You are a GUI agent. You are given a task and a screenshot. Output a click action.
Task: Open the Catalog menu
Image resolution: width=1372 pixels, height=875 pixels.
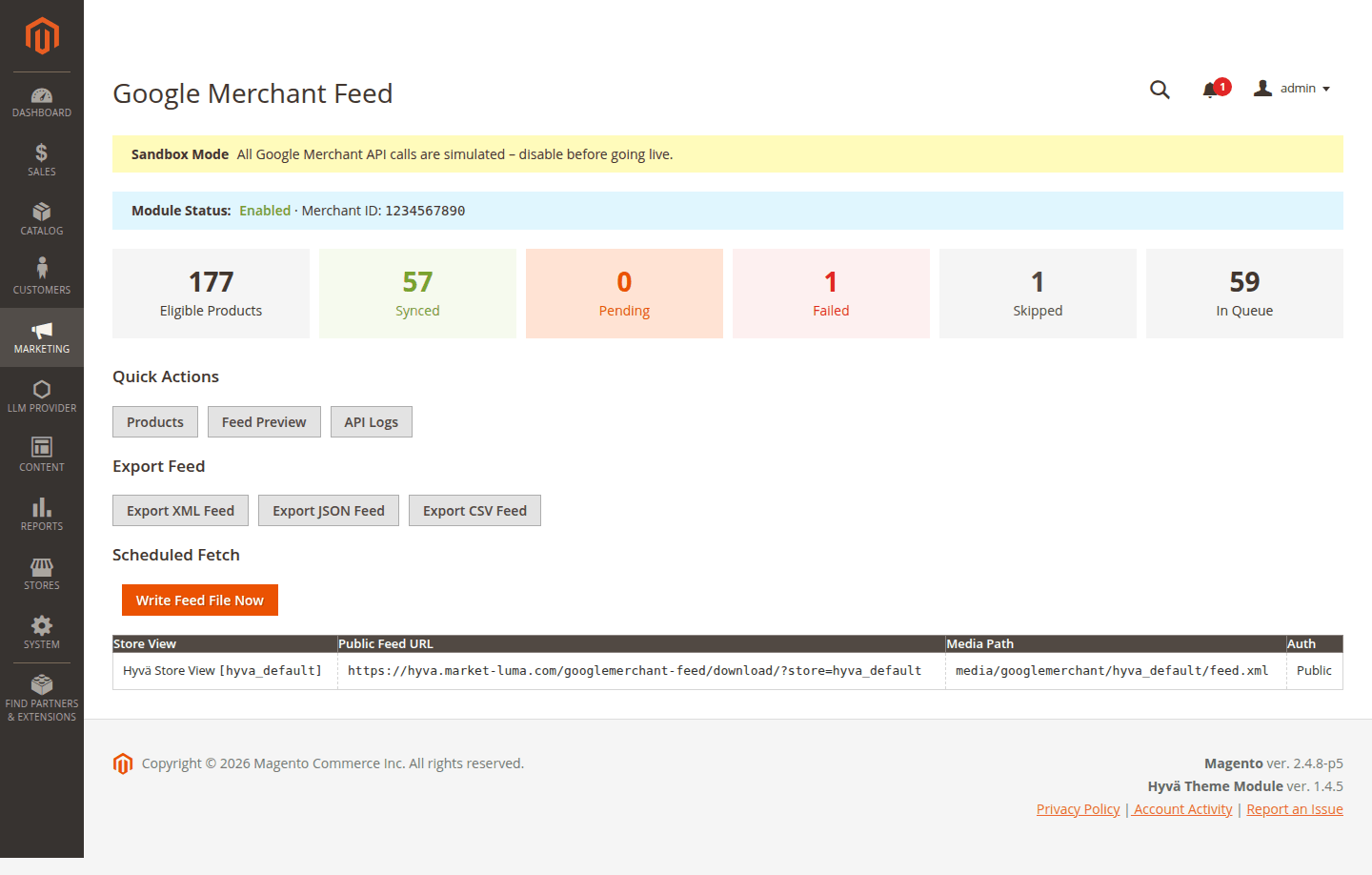(42, 219)
